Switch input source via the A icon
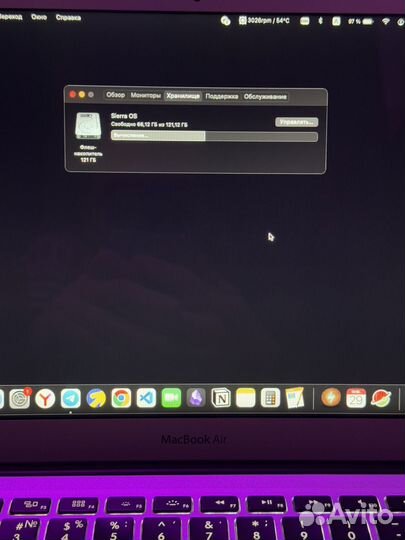 (336, 21)
